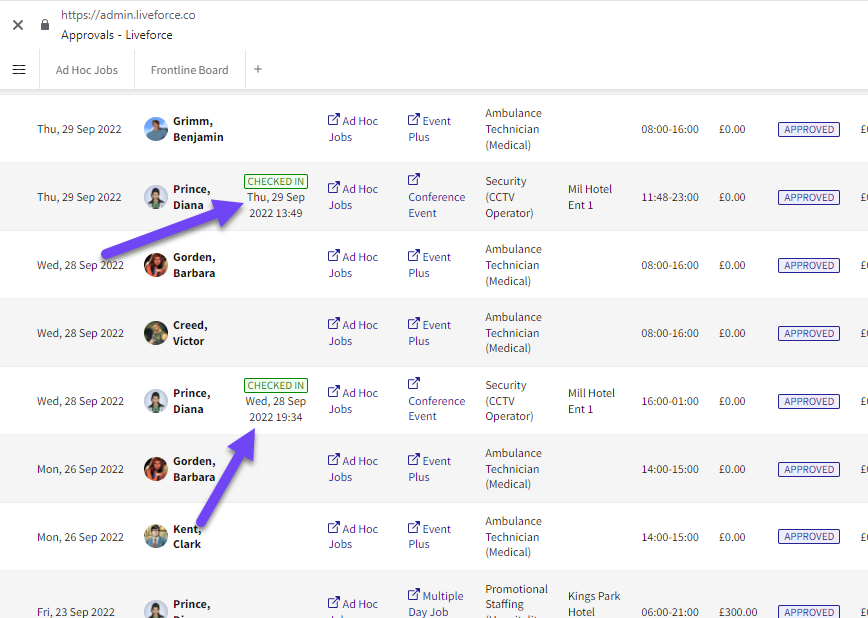
Task: Open Ad Hoc Jobs link in 26 Sep Gorden row
Action: (x=353, y=469)
